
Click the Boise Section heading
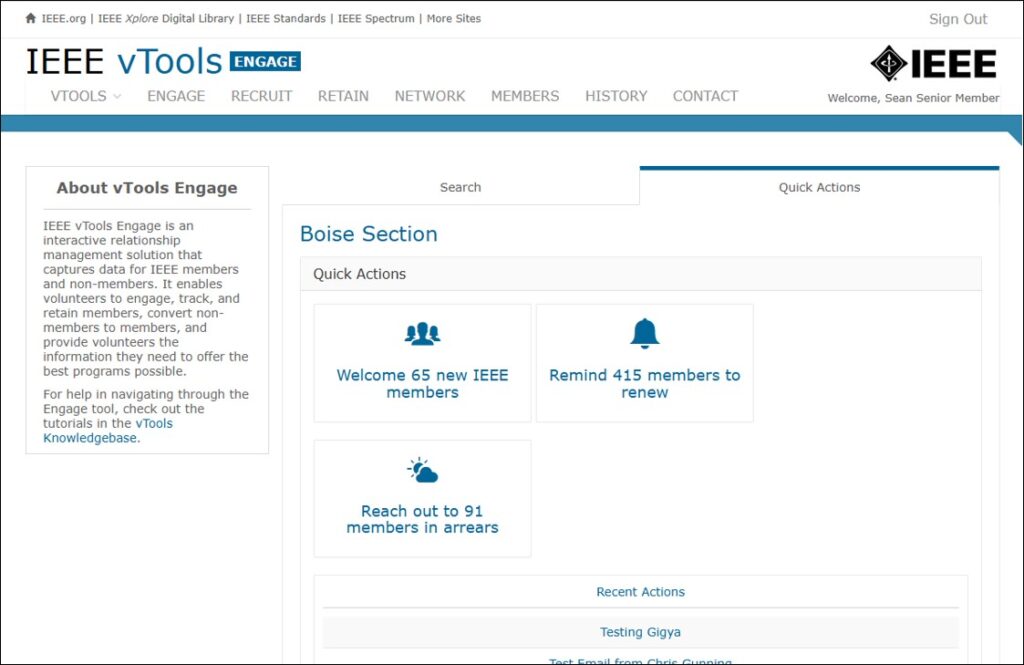pyautogui.click(x=368, y=234)
